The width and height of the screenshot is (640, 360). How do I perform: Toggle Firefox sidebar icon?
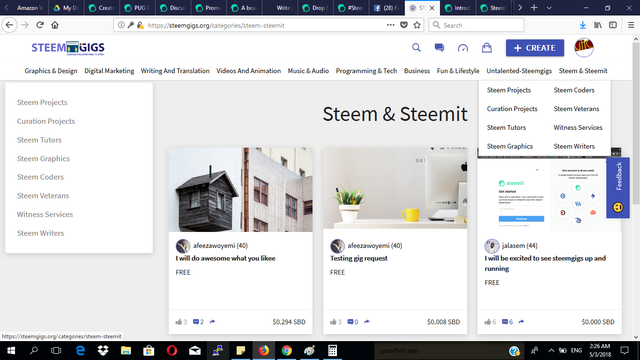[x=613, y=25]
